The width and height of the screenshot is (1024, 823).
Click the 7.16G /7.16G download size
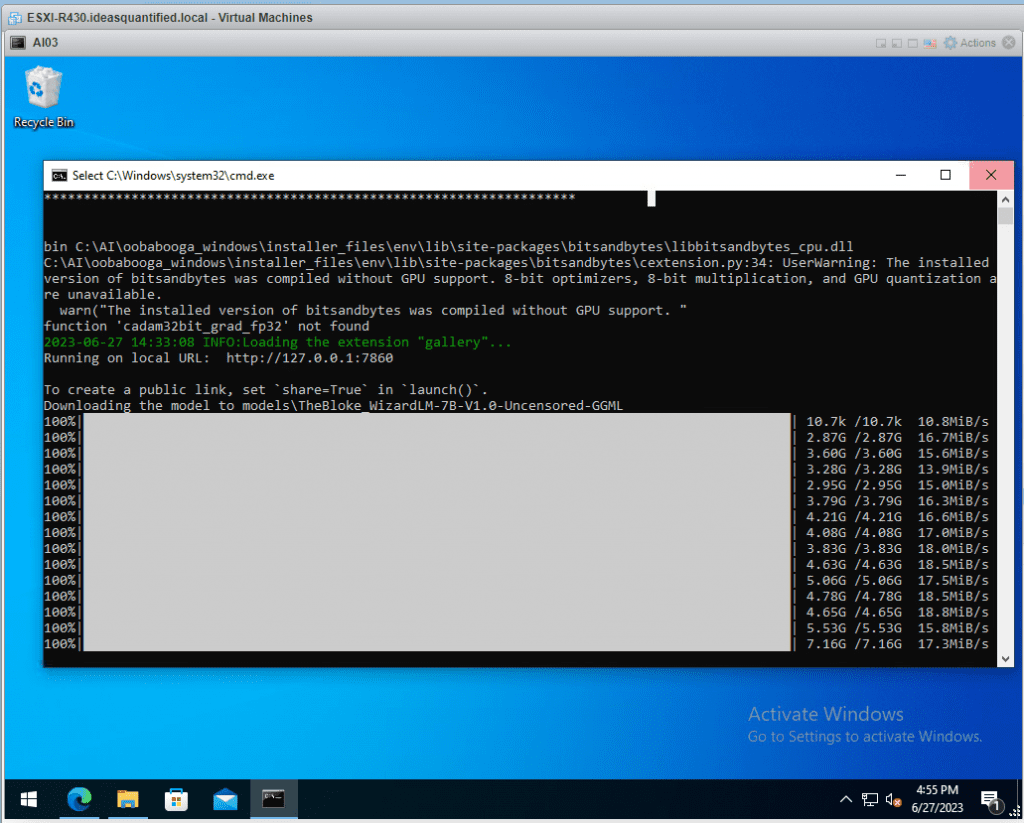click(x=854, y=644)
